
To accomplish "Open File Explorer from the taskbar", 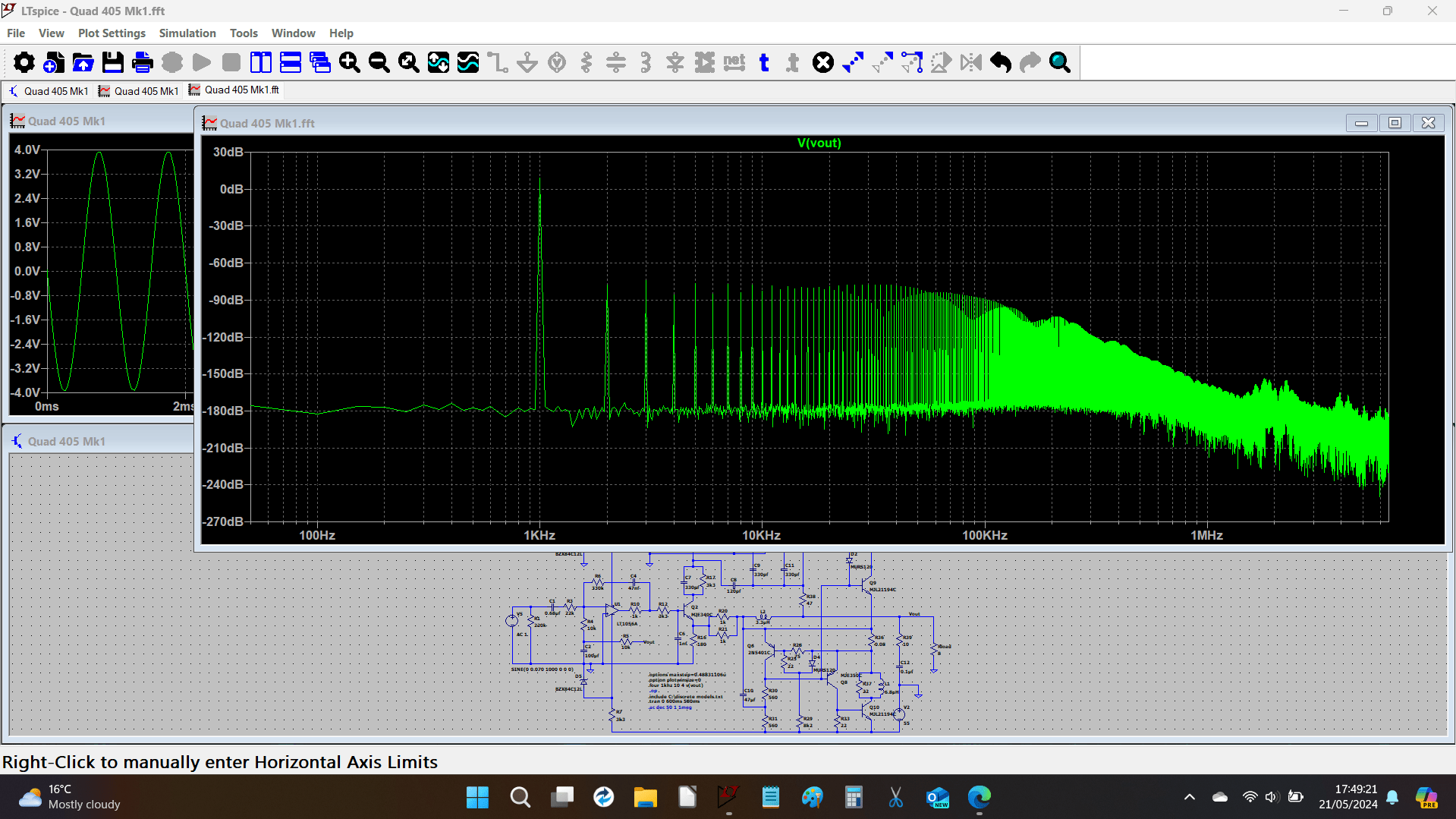I will 646,797.
